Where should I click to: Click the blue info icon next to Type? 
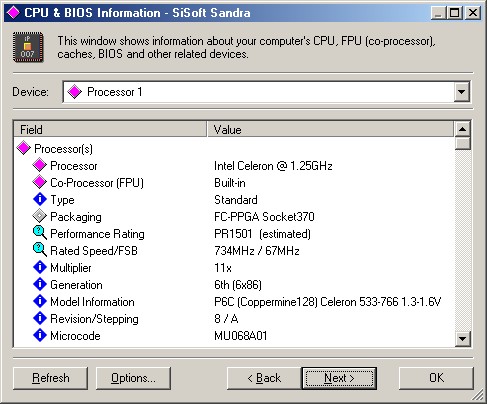tap(40, 199)
